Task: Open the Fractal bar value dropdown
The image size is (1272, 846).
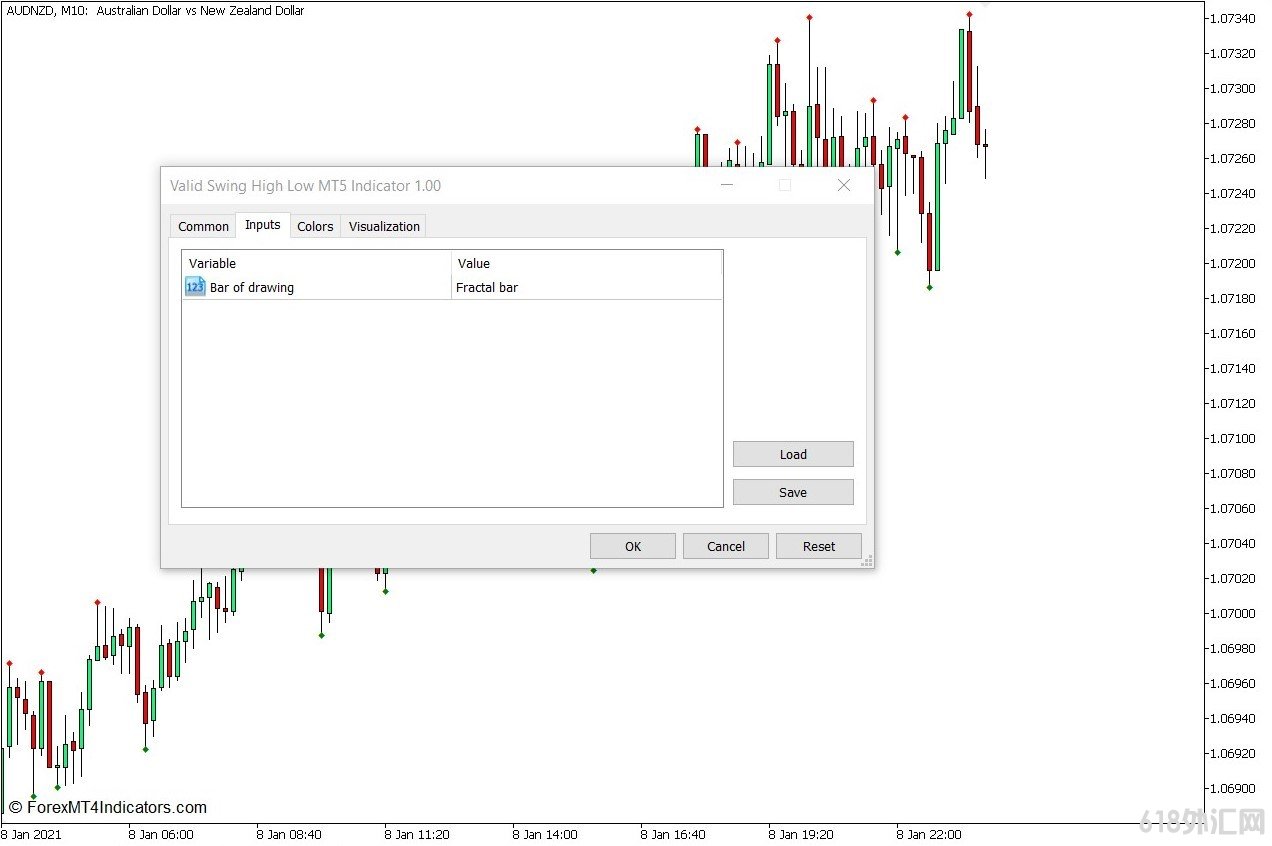Action: [x=586, y=287]
